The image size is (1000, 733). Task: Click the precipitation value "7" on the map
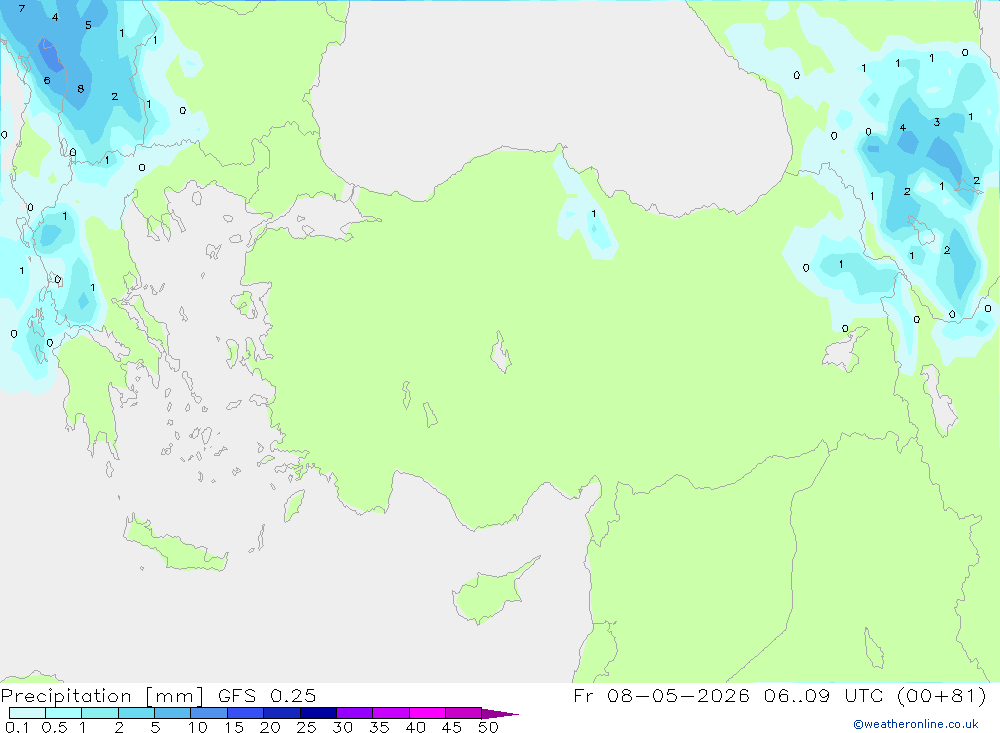[22, 8]
